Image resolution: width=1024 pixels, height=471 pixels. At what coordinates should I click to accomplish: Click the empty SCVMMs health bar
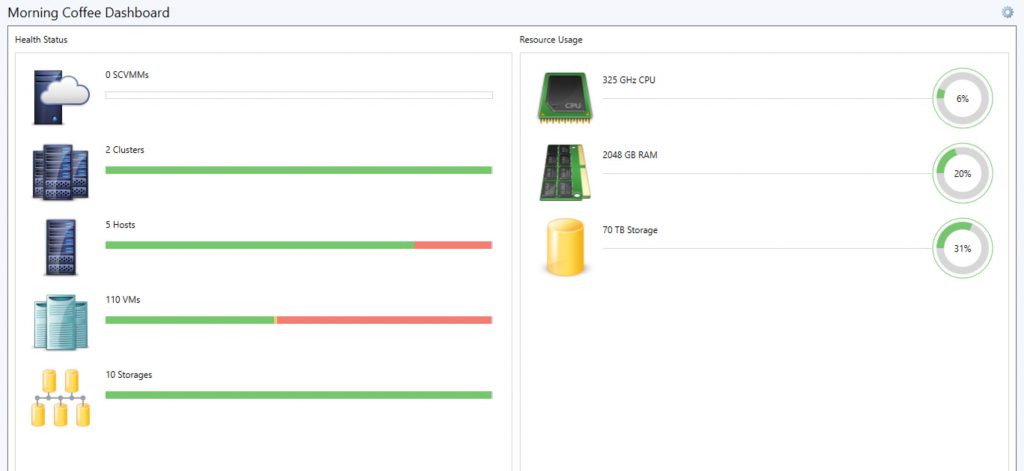coord(299,95)
